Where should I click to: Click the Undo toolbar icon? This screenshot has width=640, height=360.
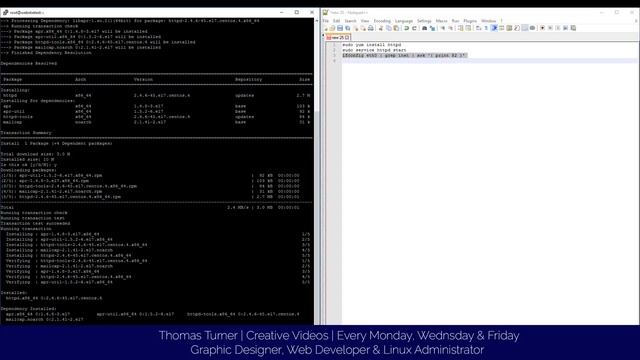[406, 28]
